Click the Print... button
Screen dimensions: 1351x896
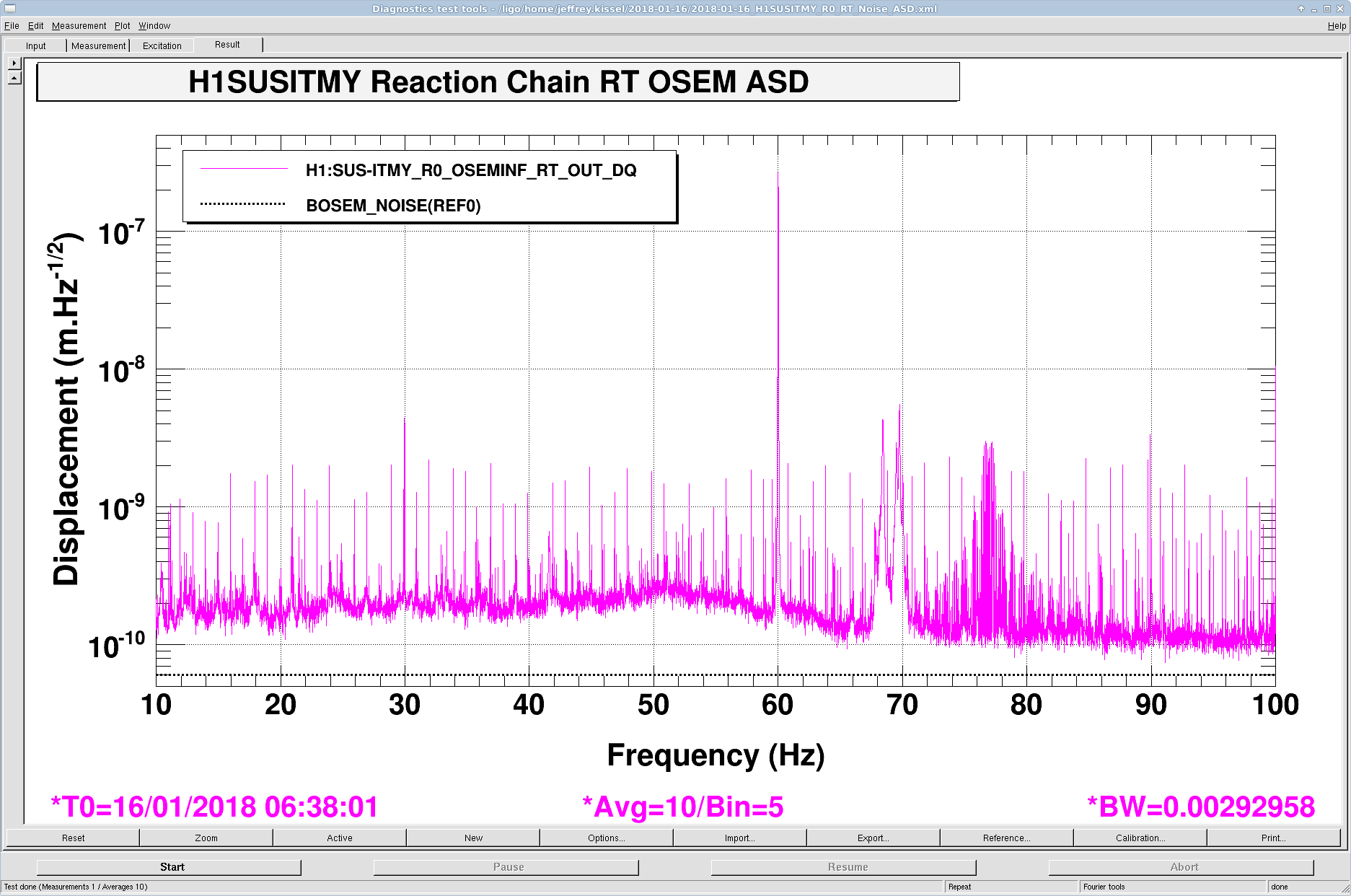pyautogui.click(x=1273, y=838)
